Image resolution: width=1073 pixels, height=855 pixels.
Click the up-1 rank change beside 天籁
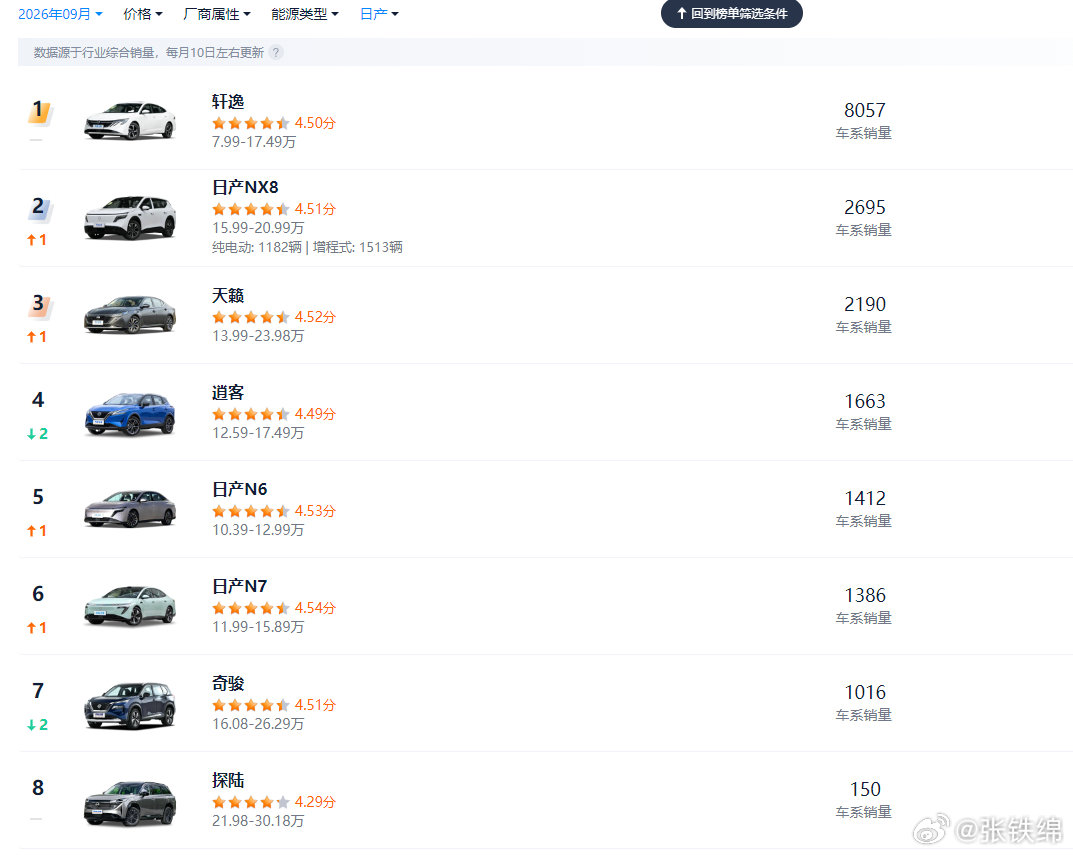[37, 337]
